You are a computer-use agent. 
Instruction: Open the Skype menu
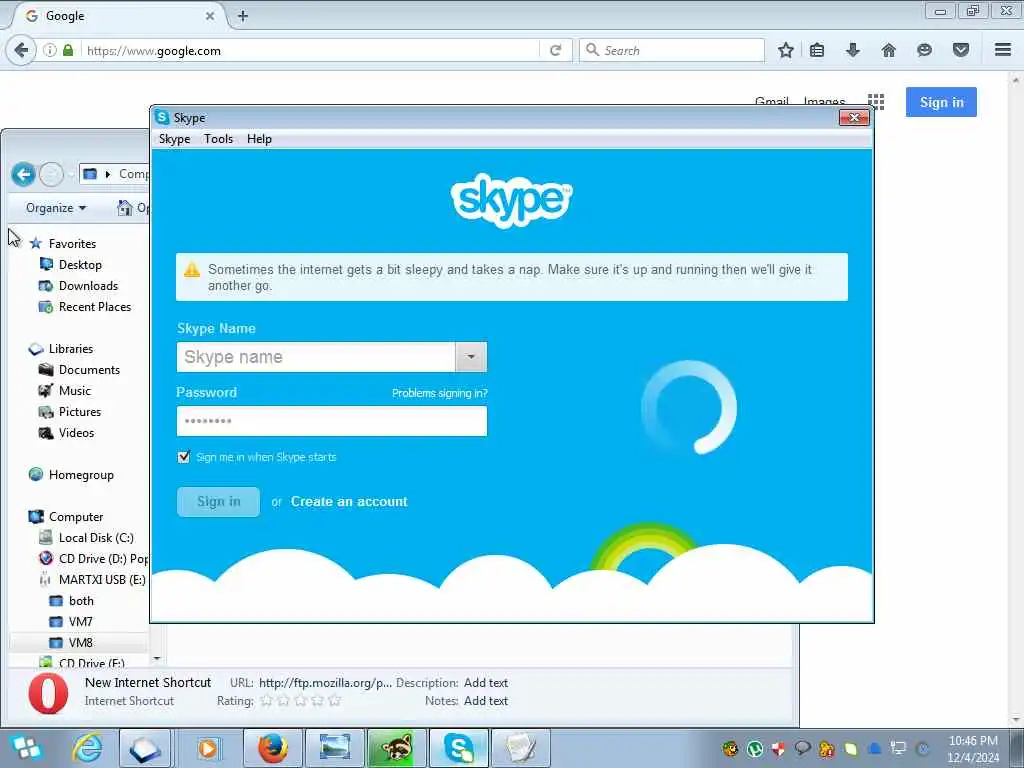174,139
